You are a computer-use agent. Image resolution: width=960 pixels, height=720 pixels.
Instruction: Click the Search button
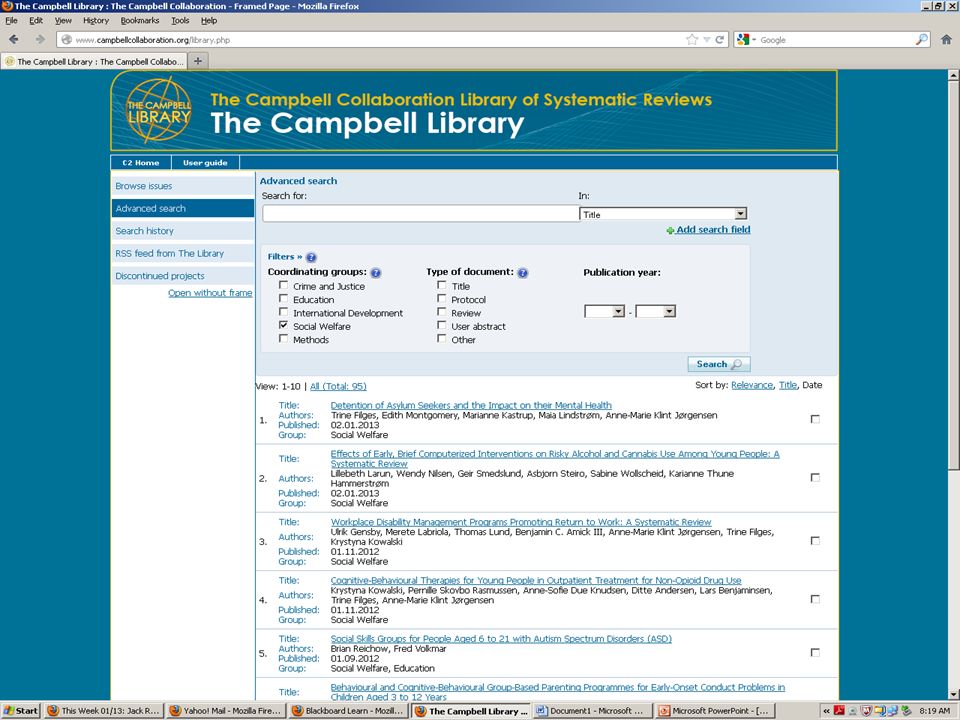719,364
